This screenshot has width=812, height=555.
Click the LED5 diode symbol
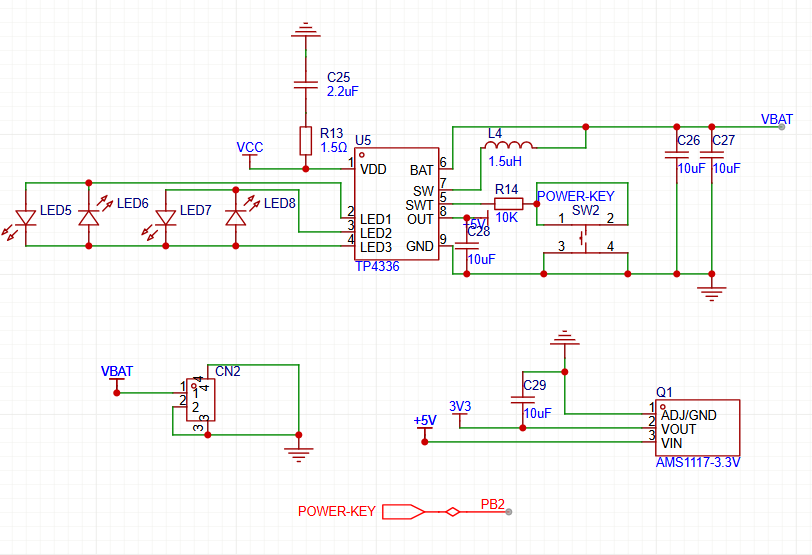26,217
